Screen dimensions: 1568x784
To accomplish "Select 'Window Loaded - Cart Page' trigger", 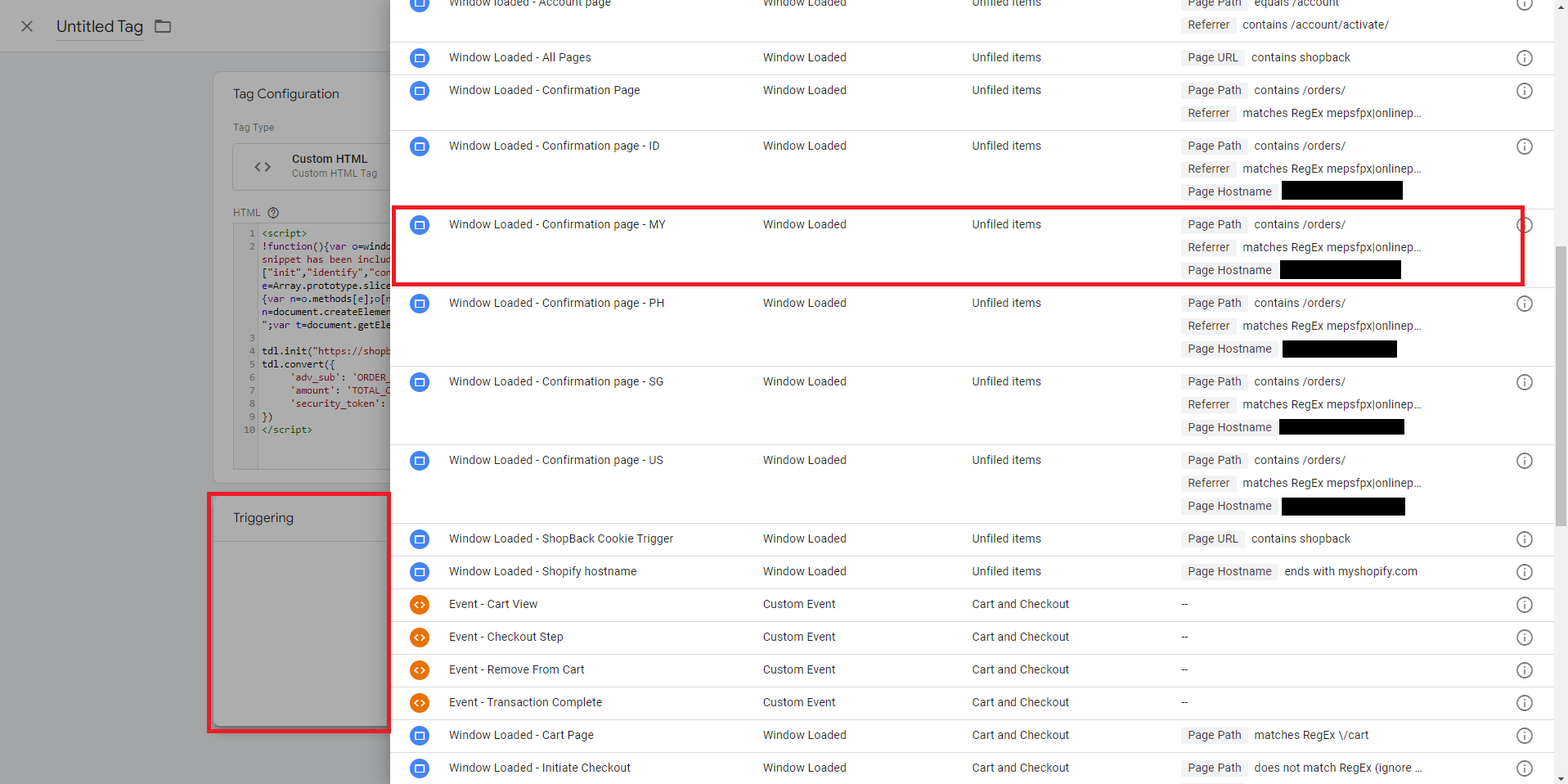I will coord(972,736).
